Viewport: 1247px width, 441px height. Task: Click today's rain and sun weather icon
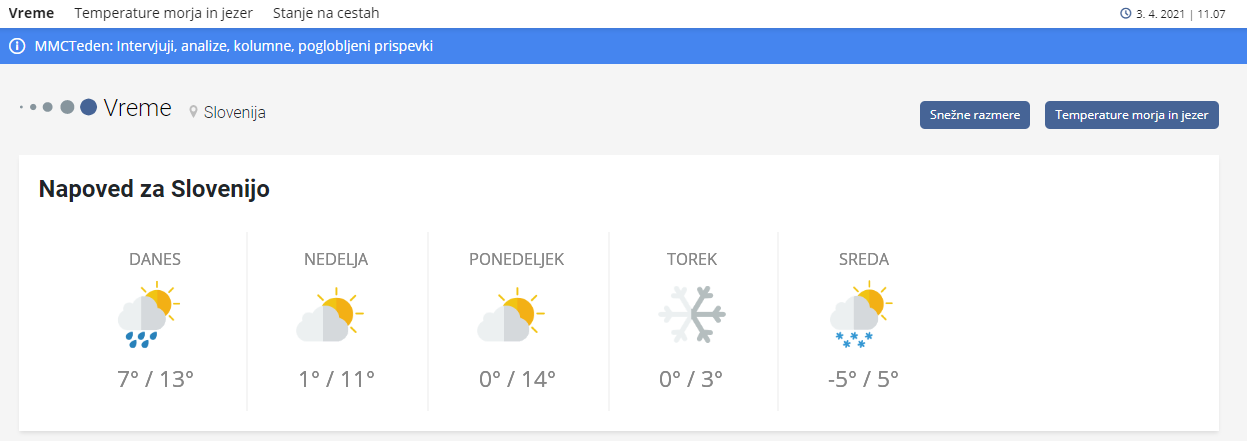point(148,316)
